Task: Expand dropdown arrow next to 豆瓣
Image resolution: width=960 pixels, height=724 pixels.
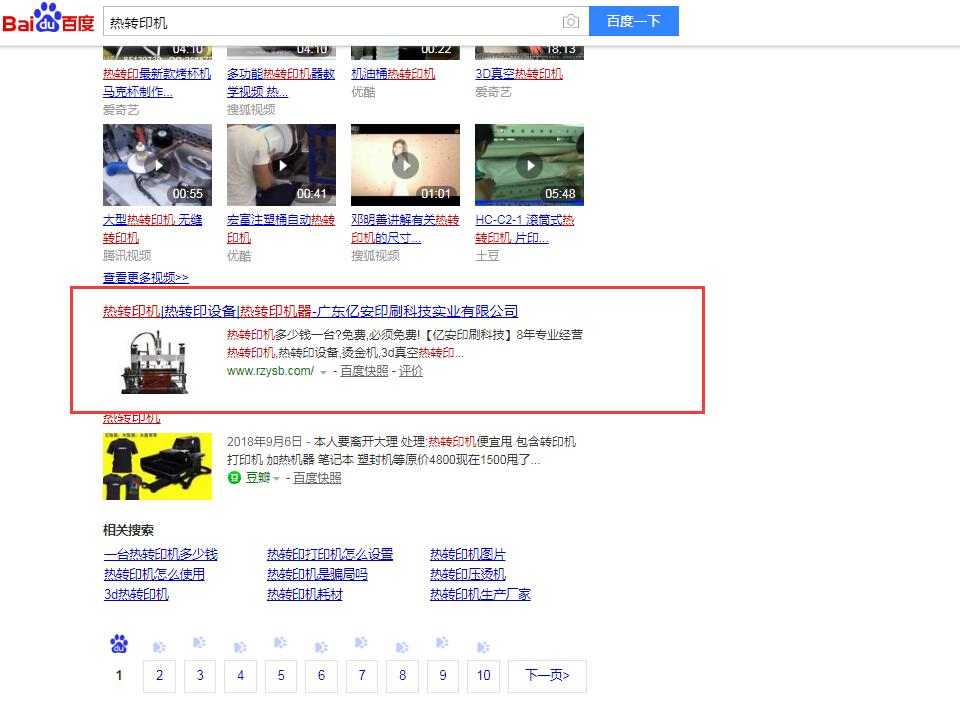Action: click(277, 479)
